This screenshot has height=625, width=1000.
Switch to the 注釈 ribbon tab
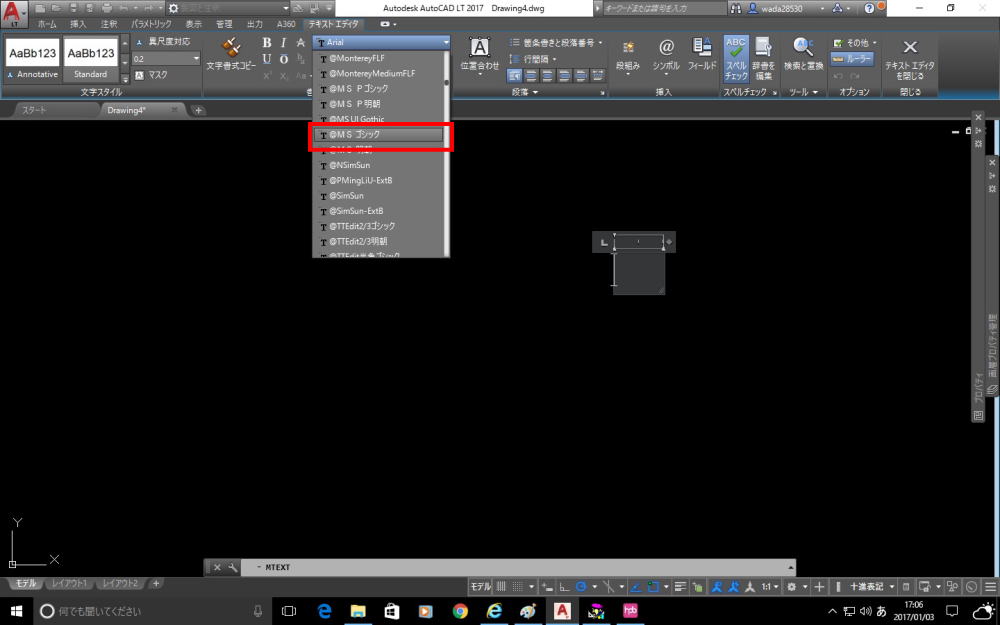pyautogui.click(x=109, y=24)
